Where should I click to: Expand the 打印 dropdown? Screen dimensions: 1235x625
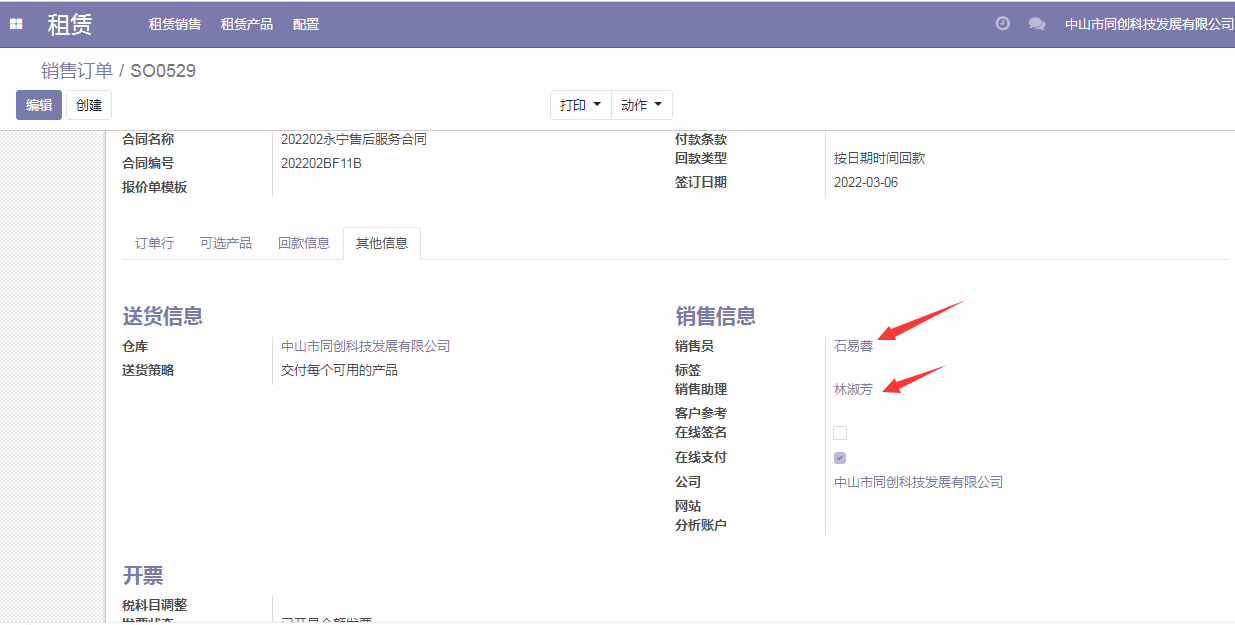[580, 105]
